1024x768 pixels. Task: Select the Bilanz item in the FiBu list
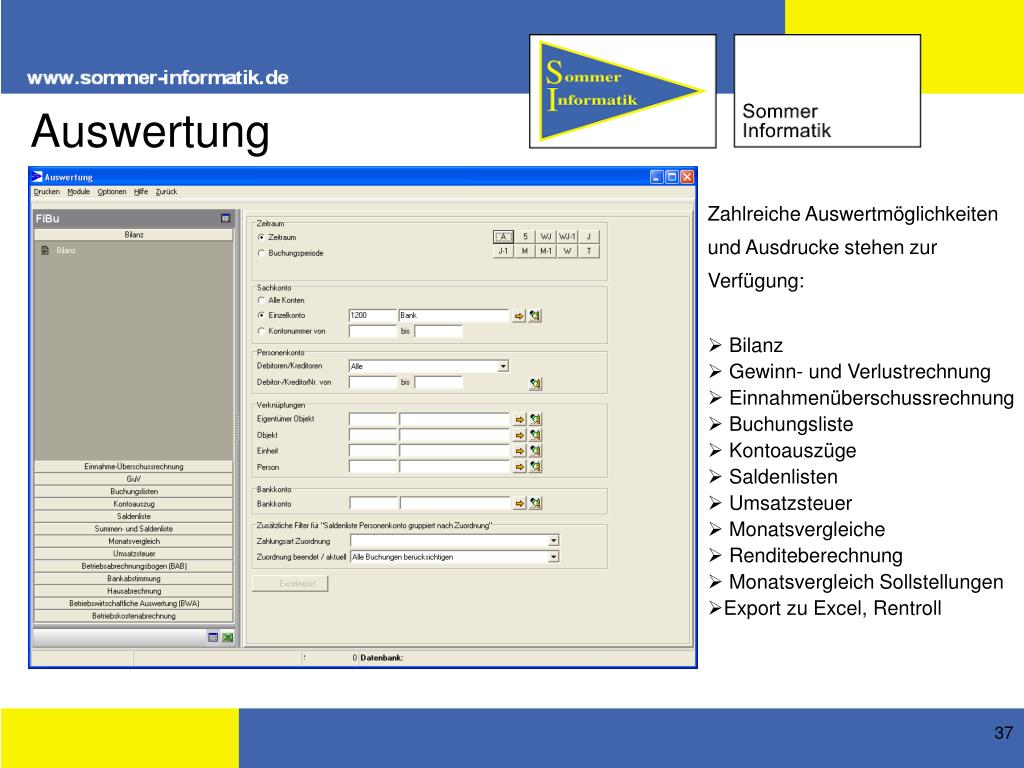pos(65,250)
